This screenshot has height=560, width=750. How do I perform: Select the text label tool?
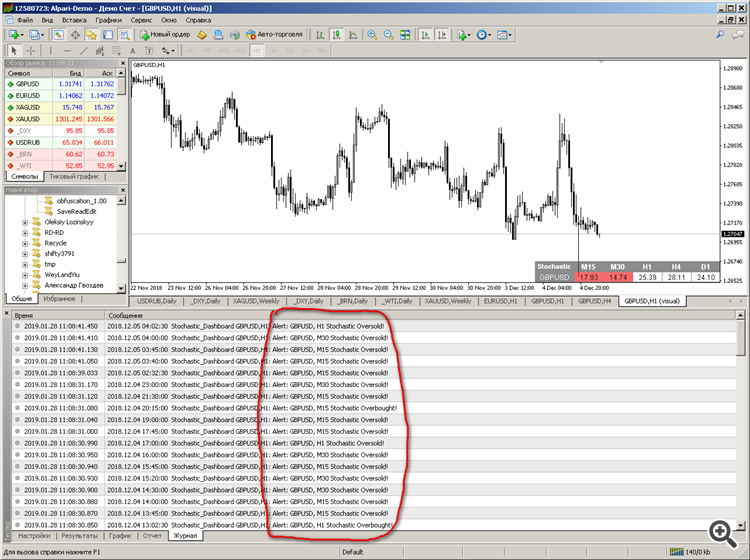149,51
